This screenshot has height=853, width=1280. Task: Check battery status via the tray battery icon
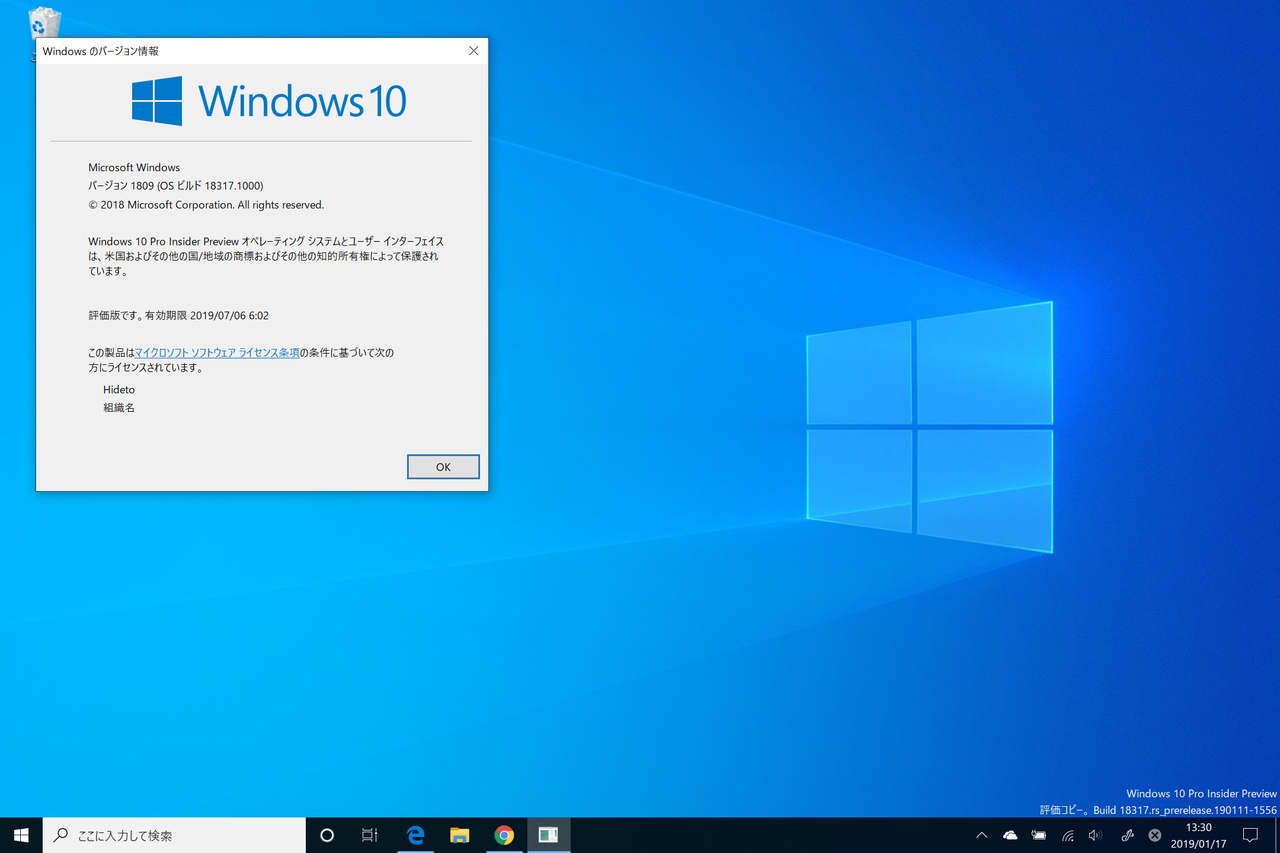(1038, 835)
